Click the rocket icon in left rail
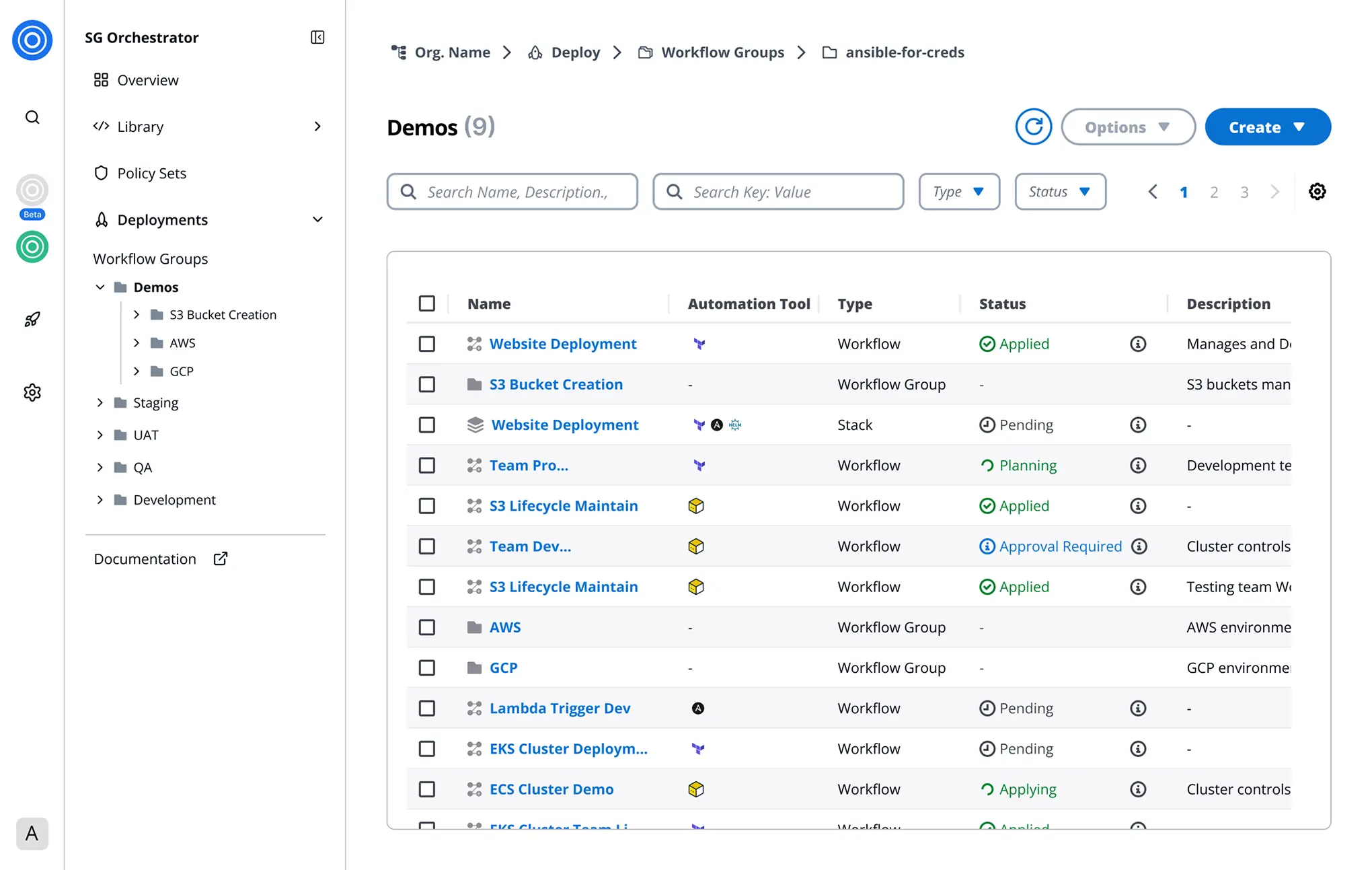 pyautogui.click(x=32, y=319)
